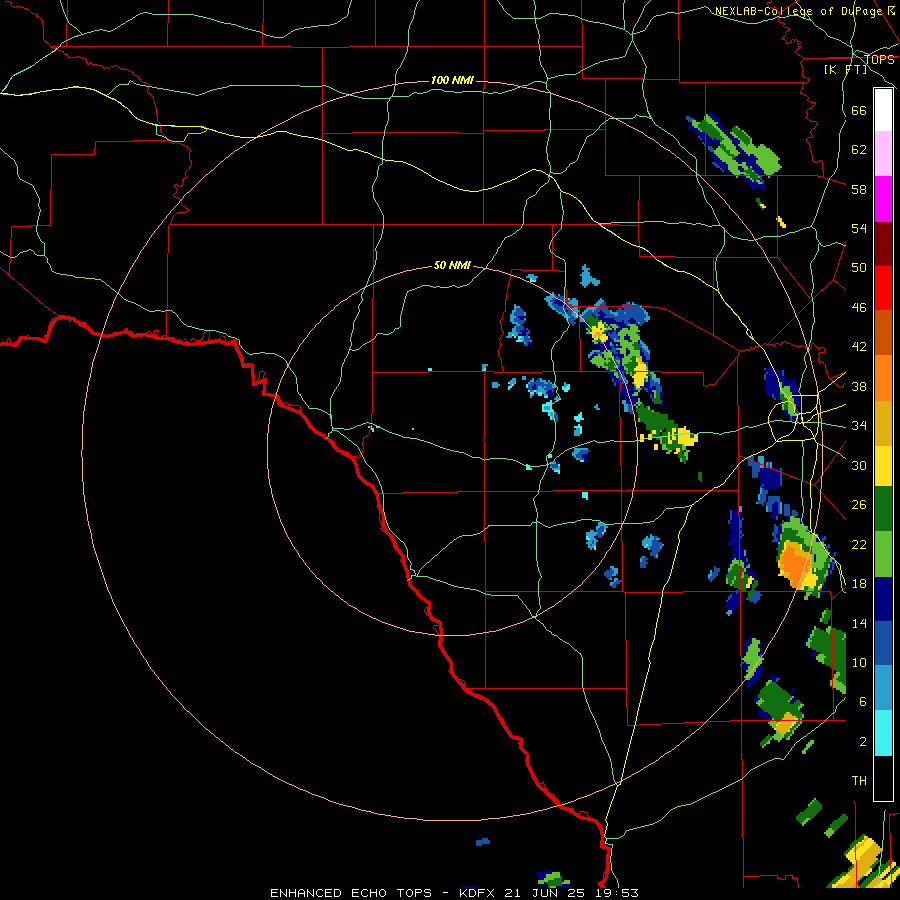This screenshot has width=900, height=900.
Task: Click the legend value '46'
Action: point(859,308)
